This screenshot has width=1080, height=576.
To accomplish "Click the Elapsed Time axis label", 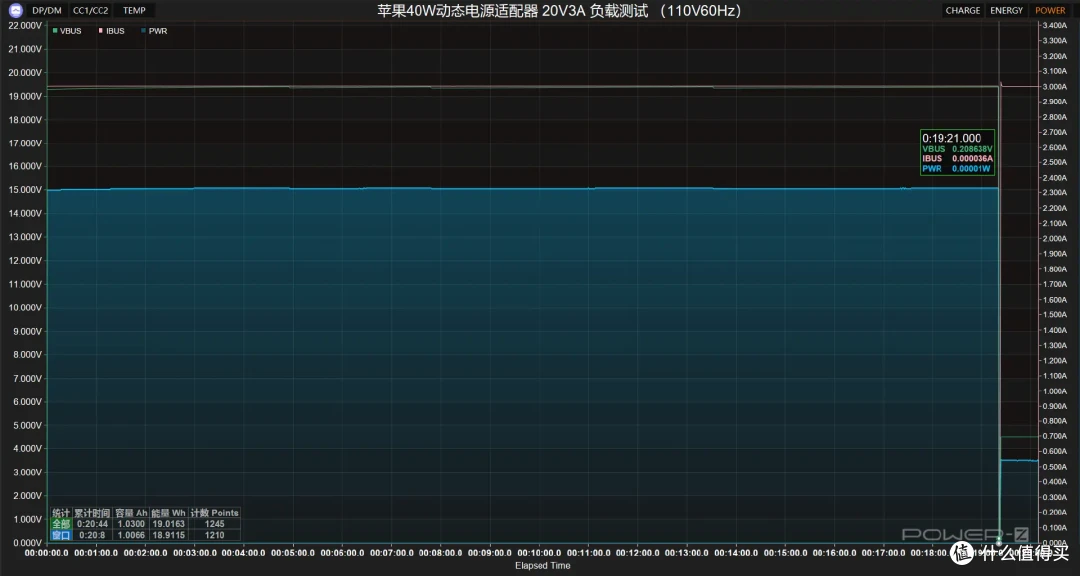I will click(x=543, y=566).
